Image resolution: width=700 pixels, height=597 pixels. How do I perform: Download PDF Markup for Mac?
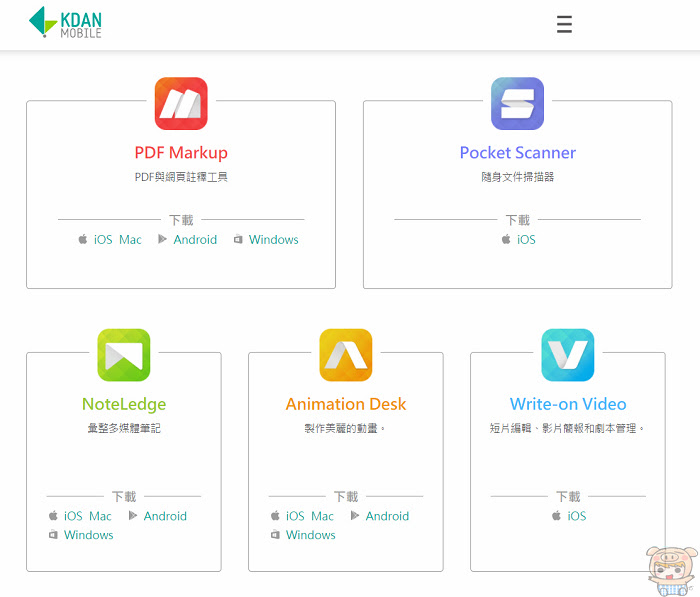coord(130,240)
